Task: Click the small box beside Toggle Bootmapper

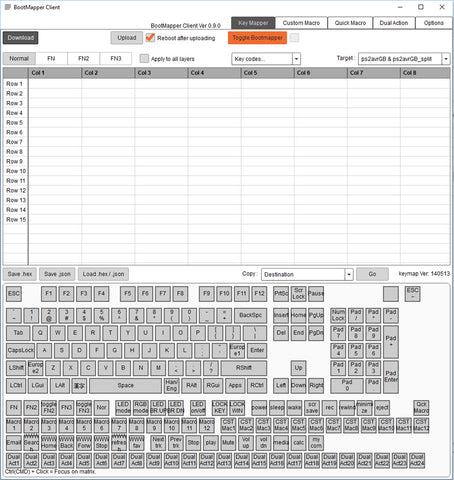Action: 294,38
